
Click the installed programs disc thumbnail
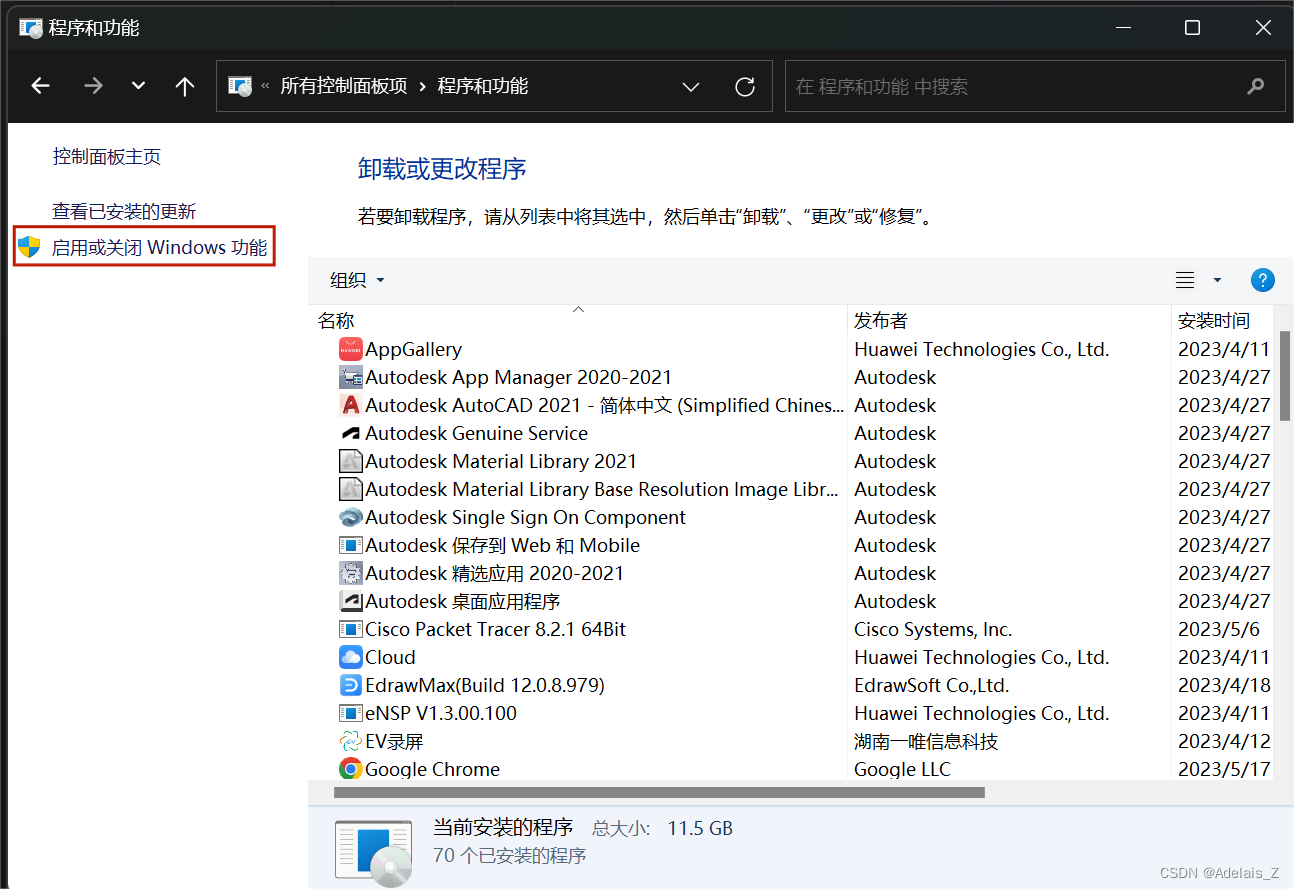pos(373,853)
